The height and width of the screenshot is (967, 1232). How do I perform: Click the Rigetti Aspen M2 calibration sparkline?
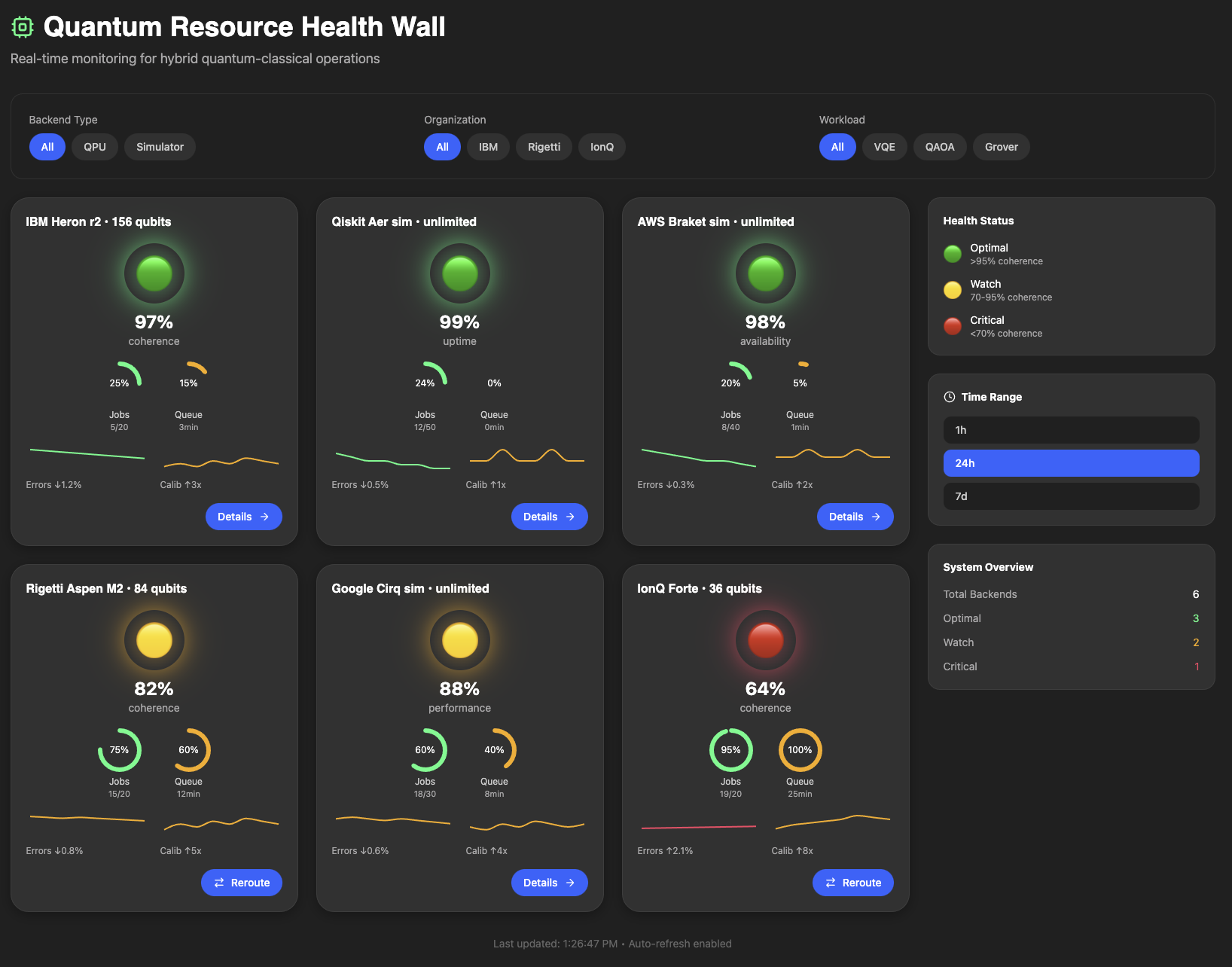[x=221, y=823]
